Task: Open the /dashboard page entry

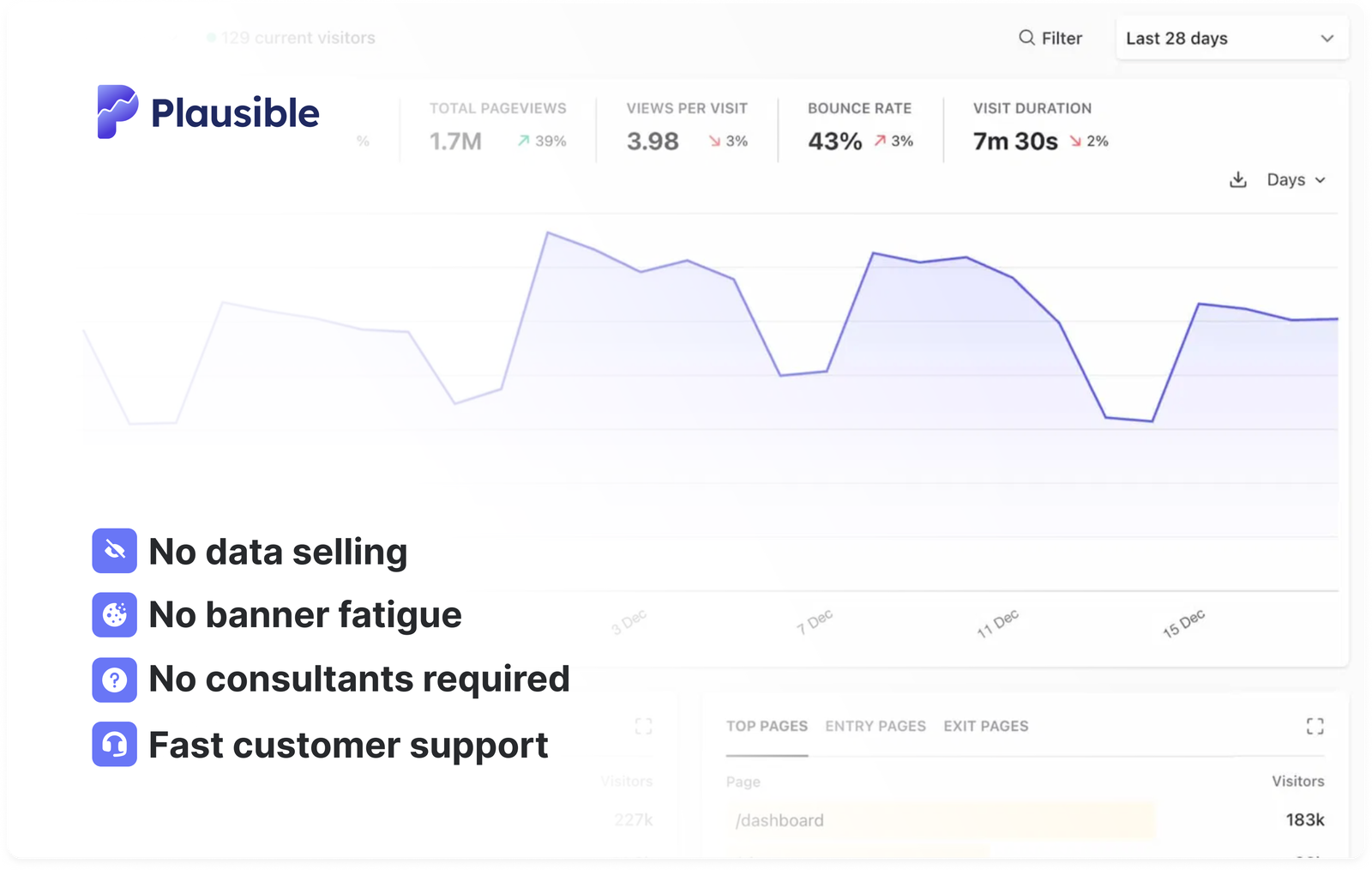Action: [779, 820]
